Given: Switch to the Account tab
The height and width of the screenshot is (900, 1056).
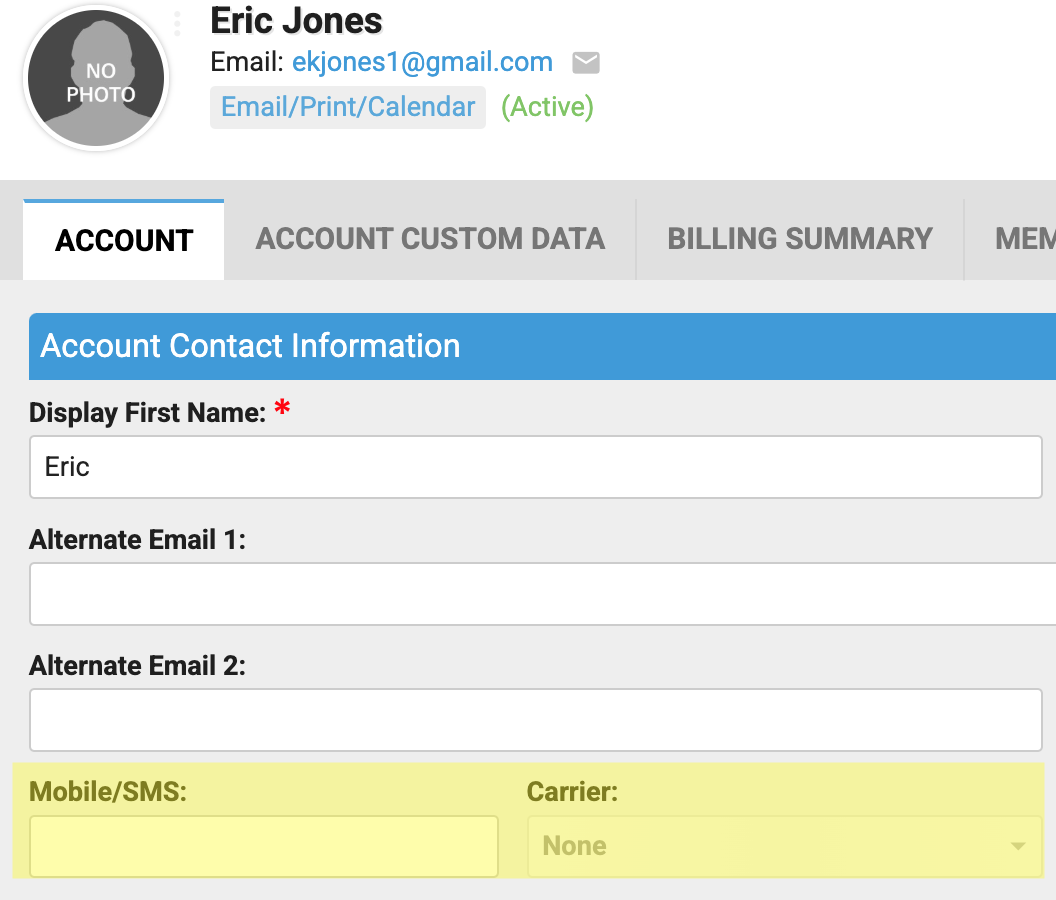Looking at the screenshot, I should click(x=124, y=240).
